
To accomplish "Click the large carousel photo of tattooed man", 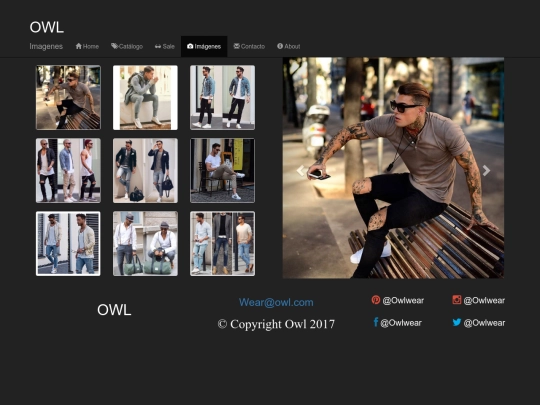I will [393, 168].
